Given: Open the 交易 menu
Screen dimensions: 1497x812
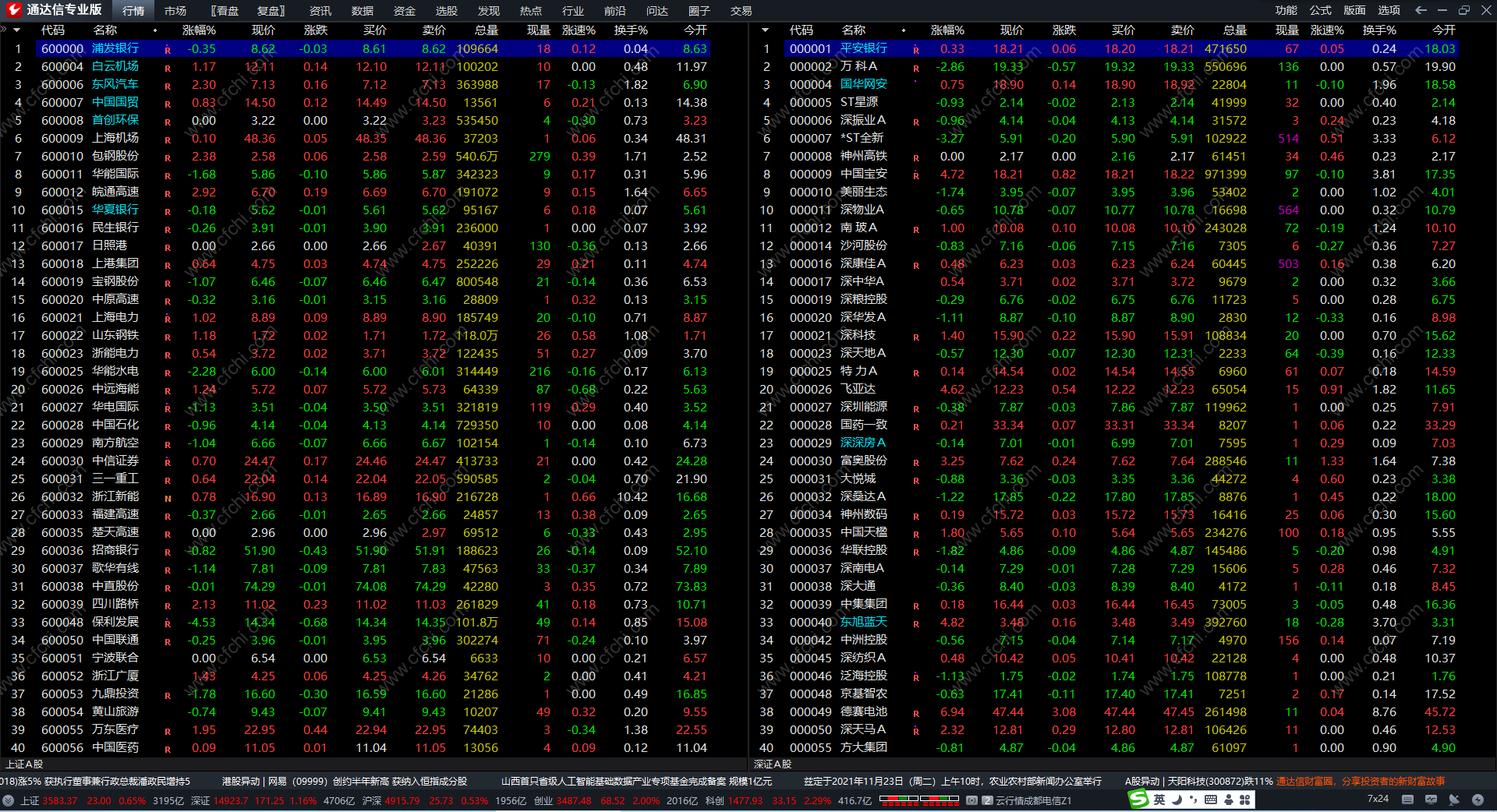Looking at the screenshot, I should [741, 11].
